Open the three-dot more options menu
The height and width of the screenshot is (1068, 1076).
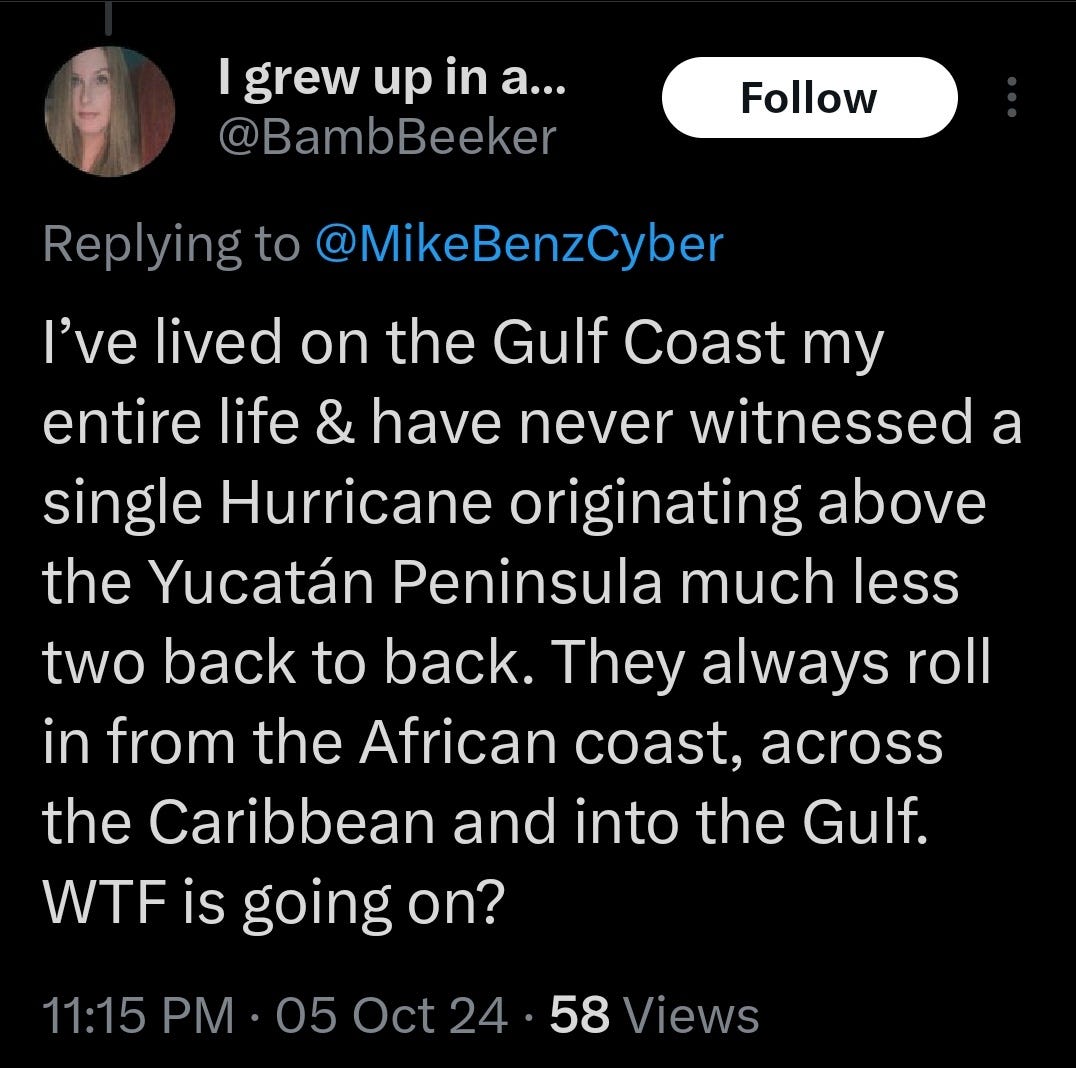click(x=1011, y=97)
